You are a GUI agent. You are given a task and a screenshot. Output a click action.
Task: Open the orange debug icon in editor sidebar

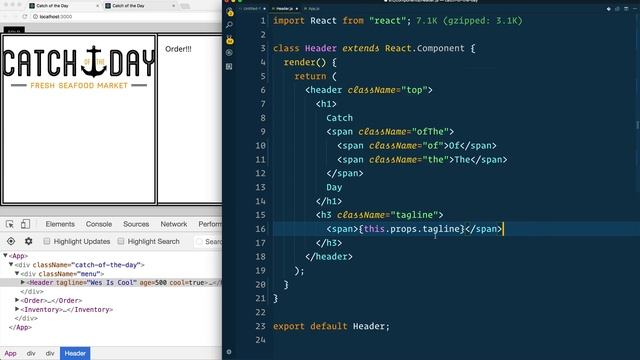click(x=230, y=40)
